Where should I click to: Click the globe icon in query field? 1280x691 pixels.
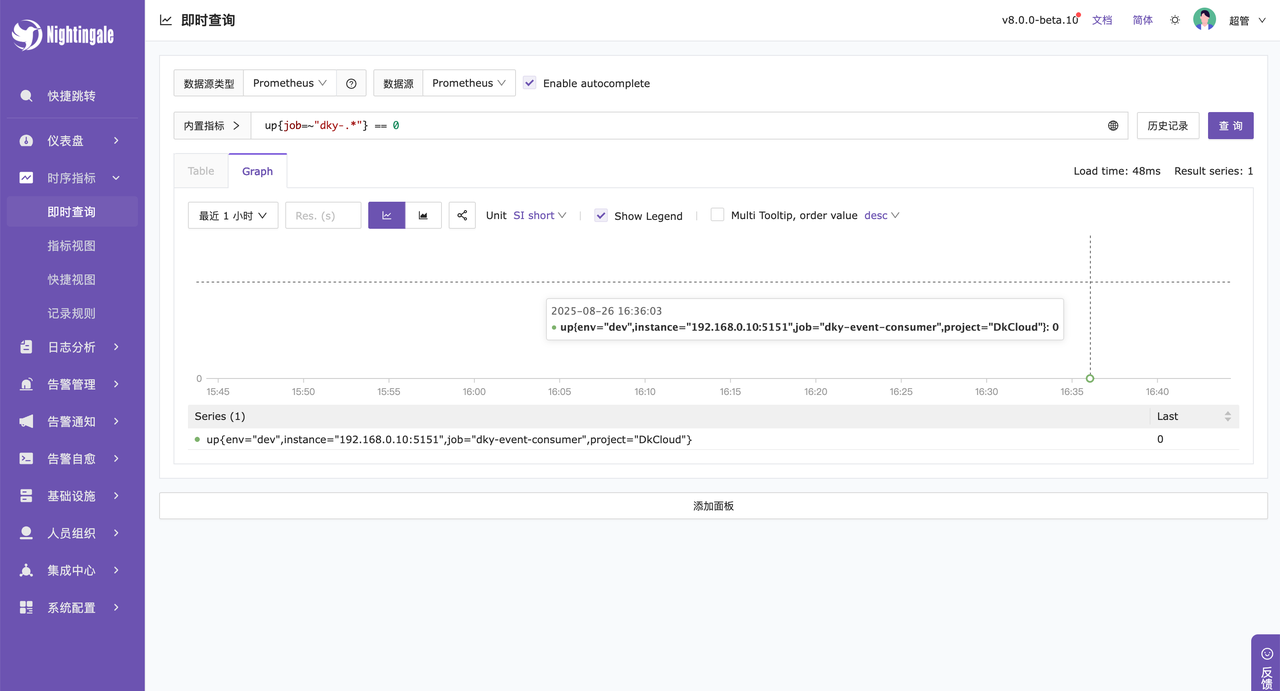coord(1113,126)
